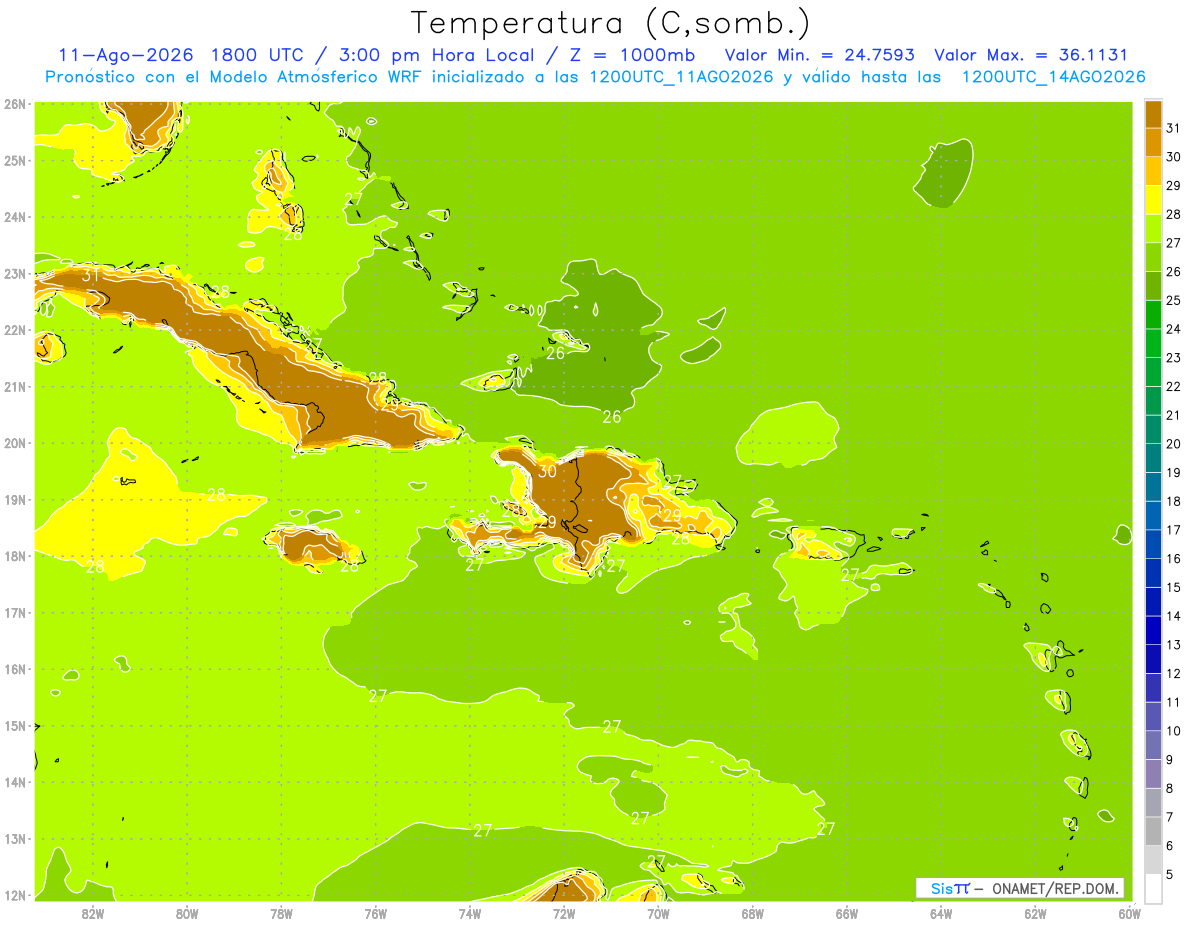Screen dimensions: 1200x927
Task: Click the '20N' latitude axis label
Action: click(15, 443)
